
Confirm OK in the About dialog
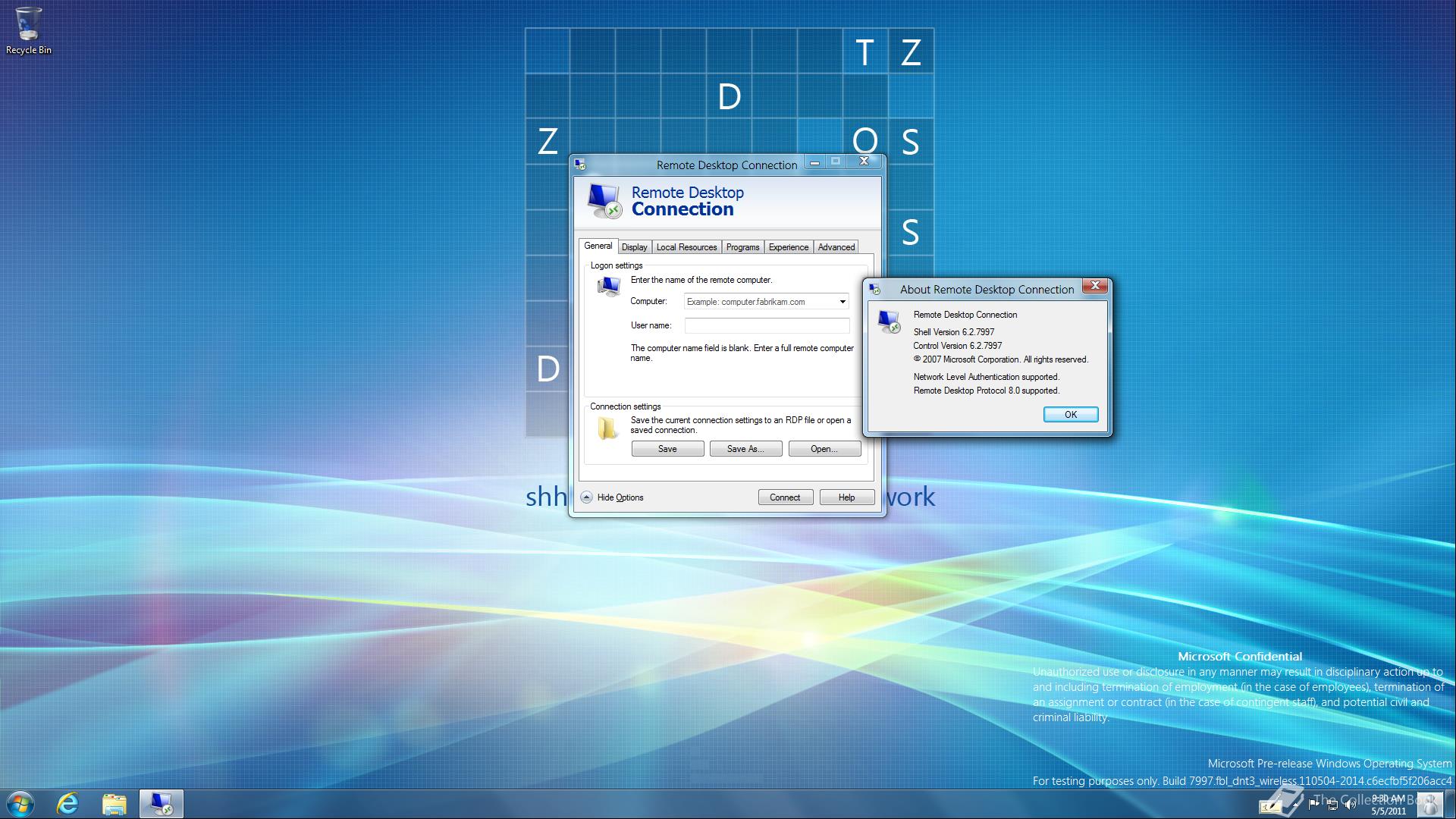click(1071, 415)
